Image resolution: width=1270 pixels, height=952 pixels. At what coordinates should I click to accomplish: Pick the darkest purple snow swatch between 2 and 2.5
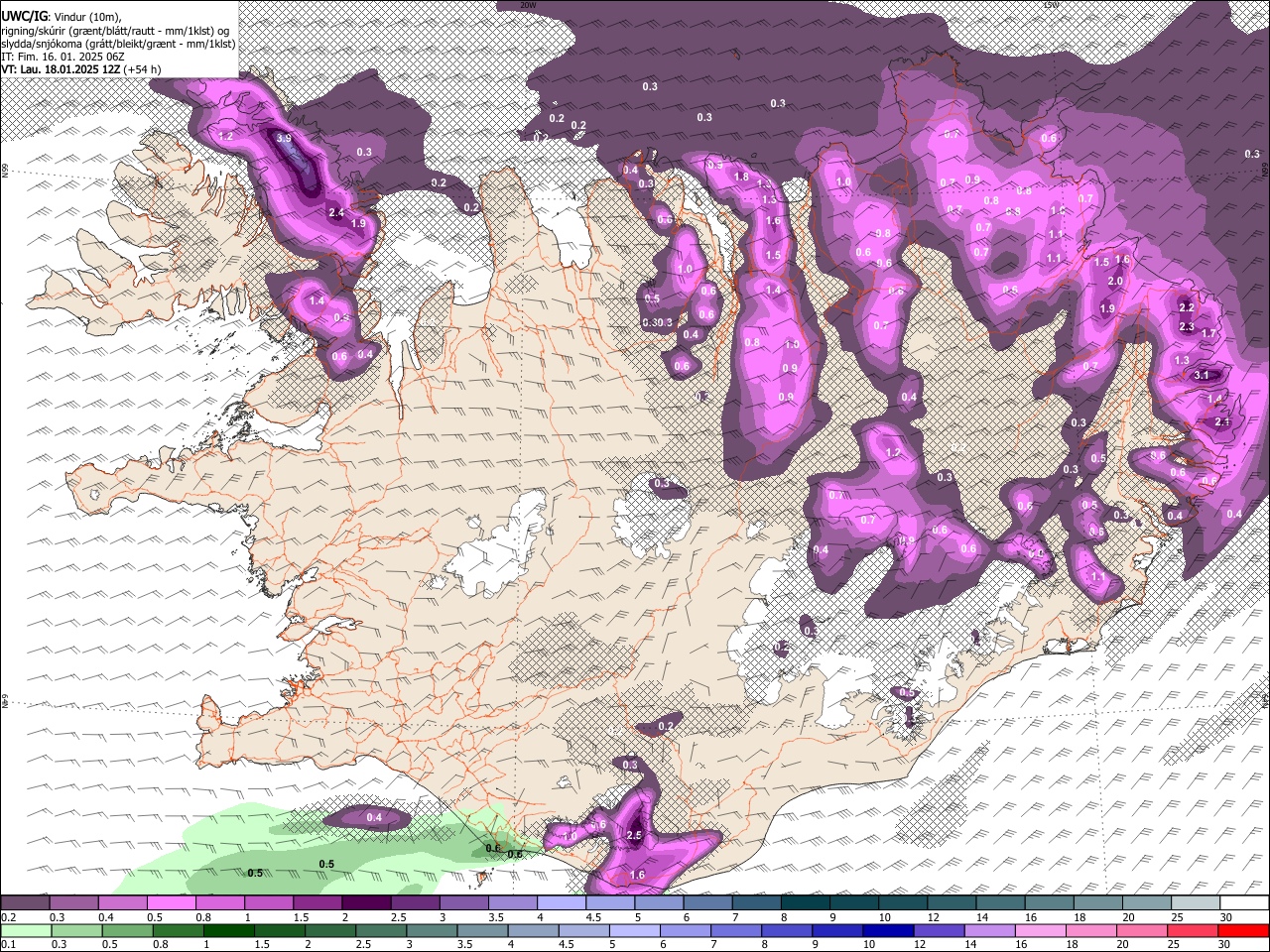[x=366, y=902]
